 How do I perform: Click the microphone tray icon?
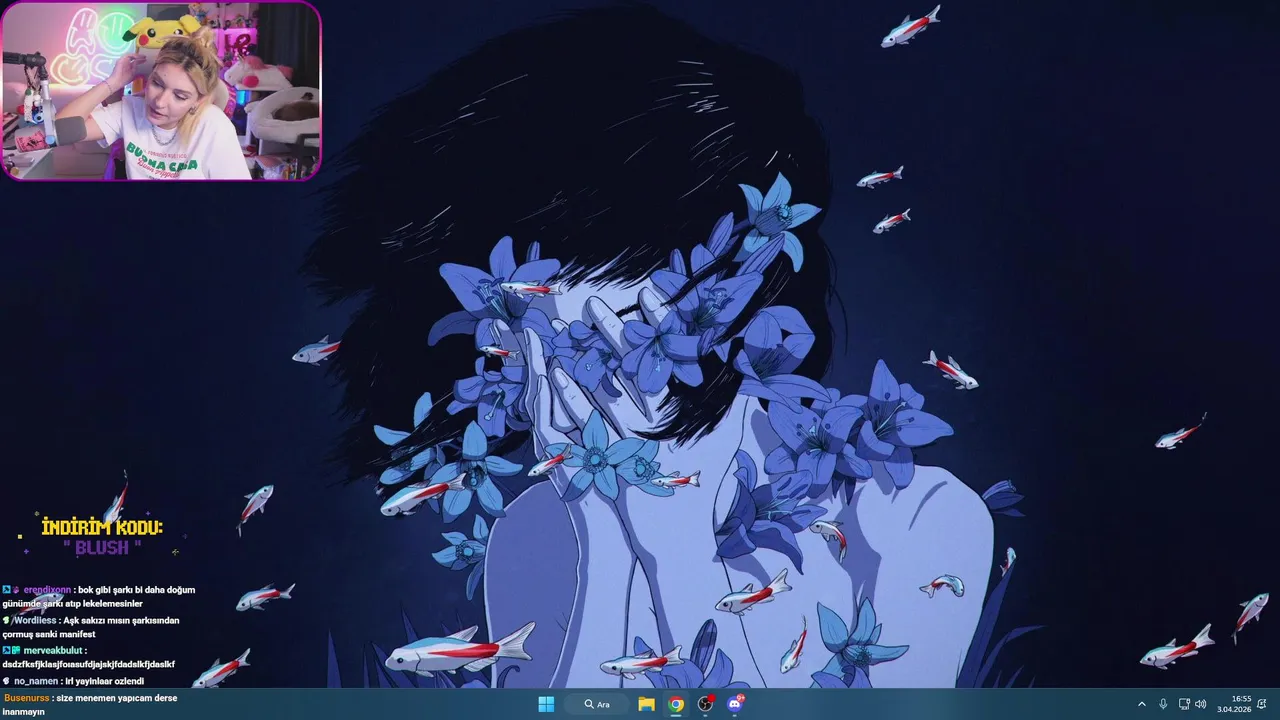pos(1163,704)
